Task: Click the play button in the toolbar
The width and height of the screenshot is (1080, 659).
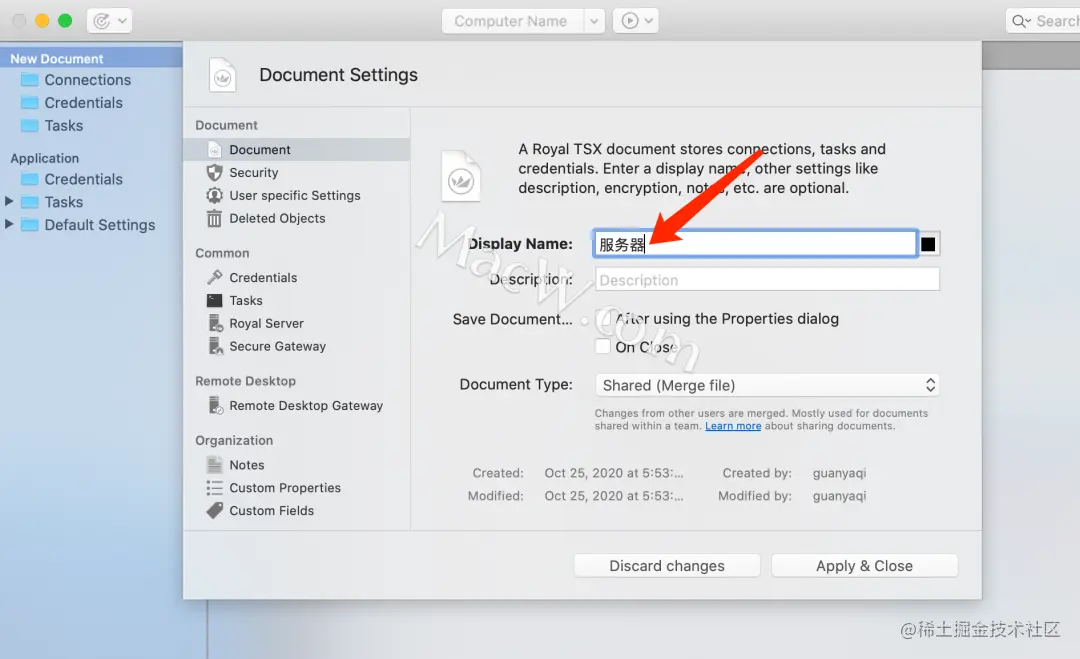Action: point(630,21)
